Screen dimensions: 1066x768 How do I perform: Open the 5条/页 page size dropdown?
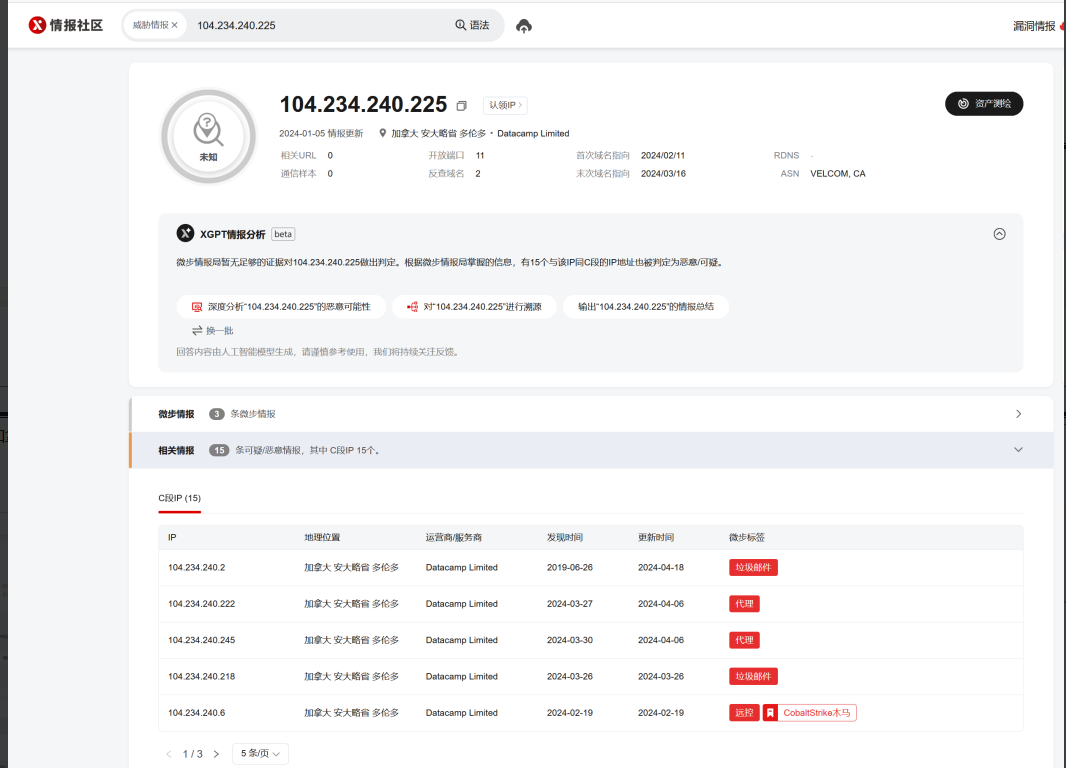click(260, 754)
